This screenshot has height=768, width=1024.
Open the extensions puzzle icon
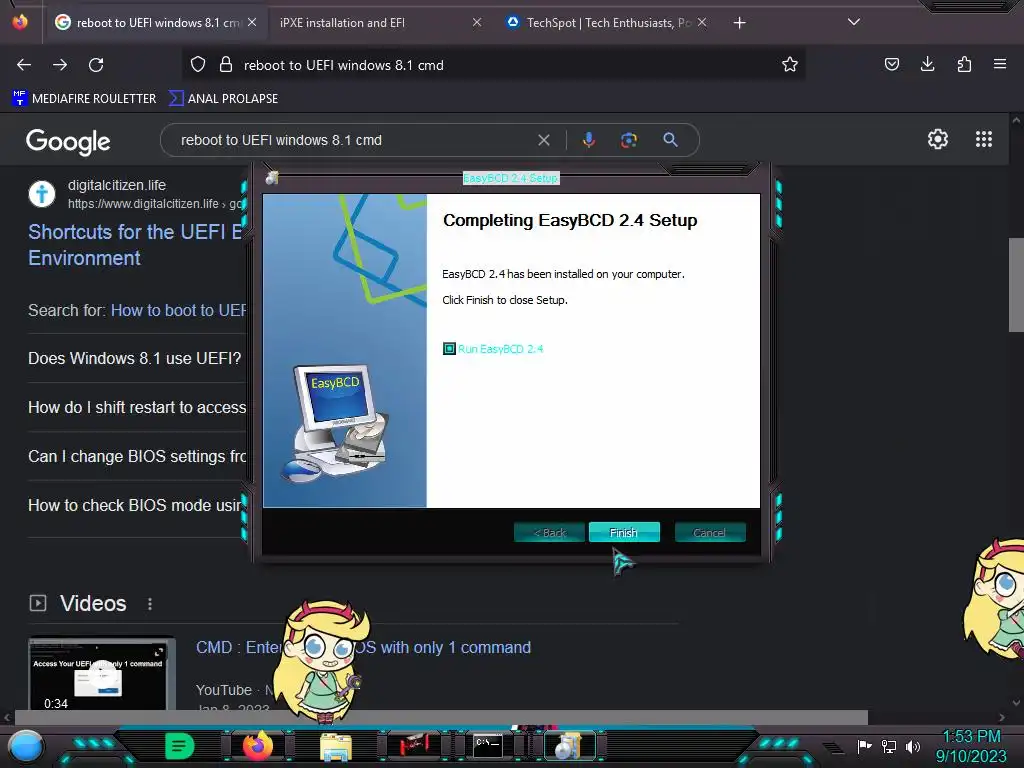tap(964, 64)
